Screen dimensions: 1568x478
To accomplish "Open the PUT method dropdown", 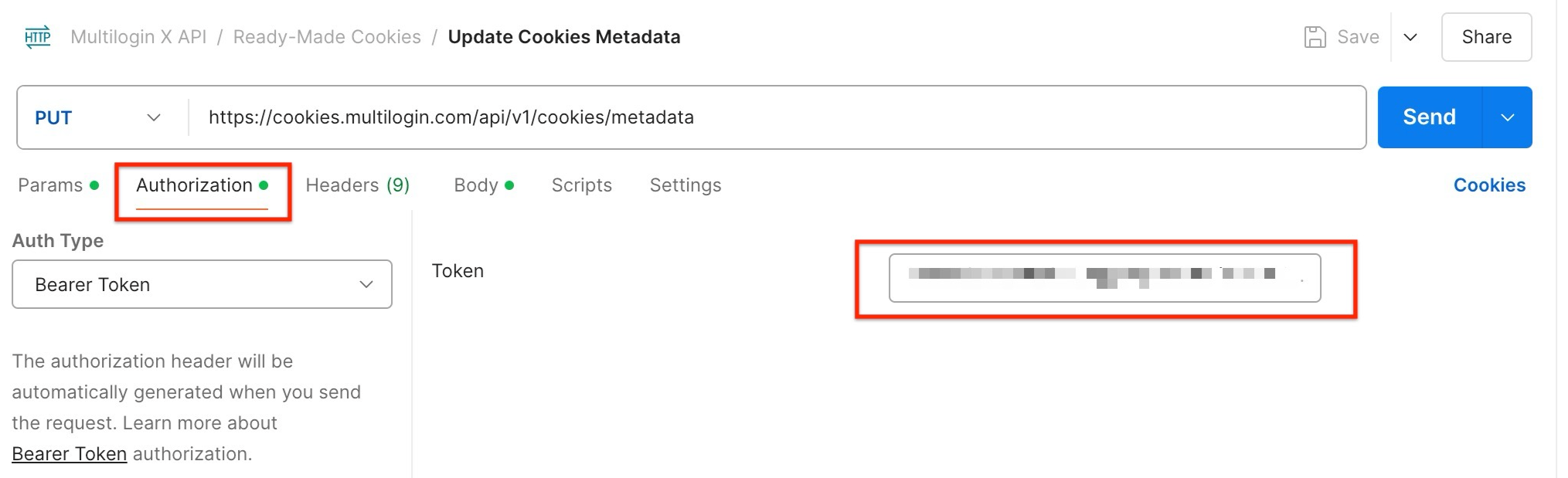I will pos(154,117).
